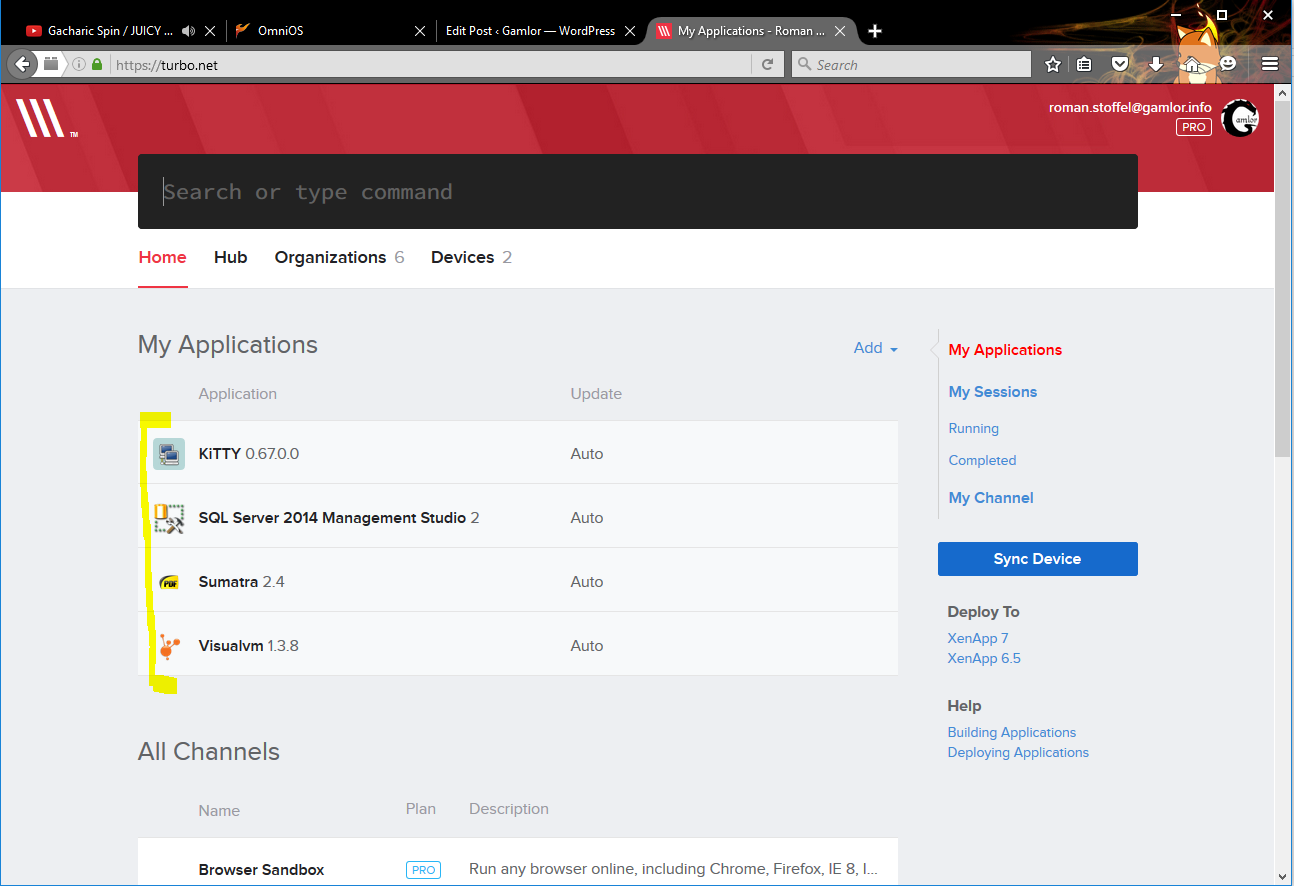Open the KiTTY application icon

(x=169, y=454)
